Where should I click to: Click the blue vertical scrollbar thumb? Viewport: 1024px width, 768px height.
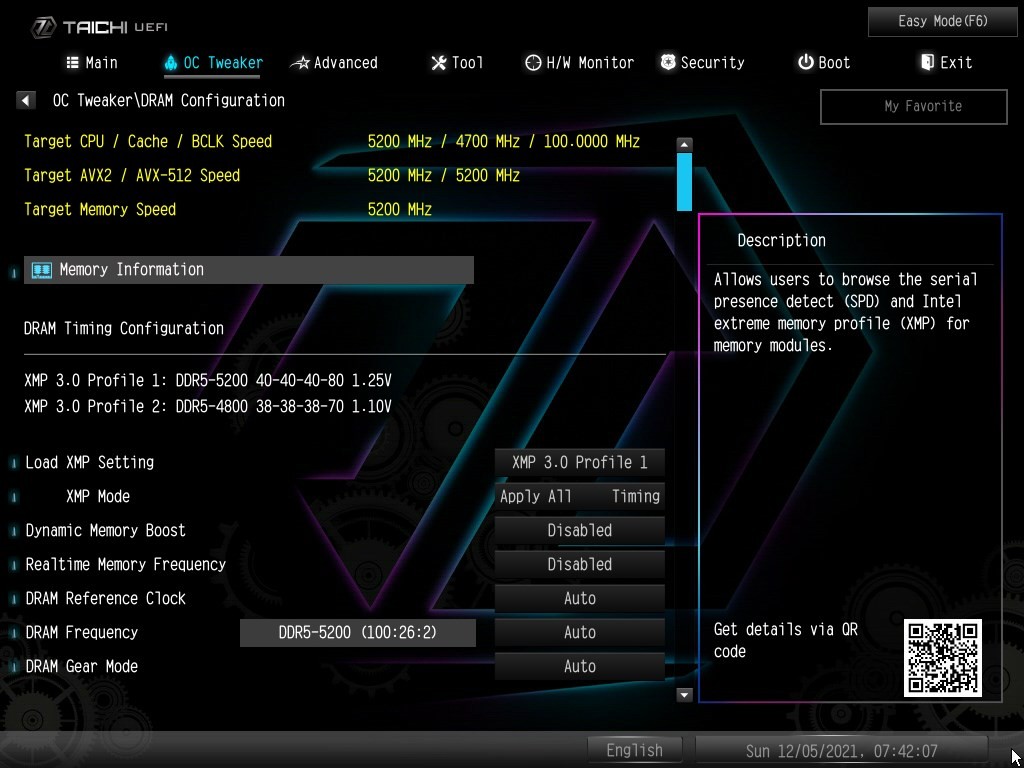(684, 181)
